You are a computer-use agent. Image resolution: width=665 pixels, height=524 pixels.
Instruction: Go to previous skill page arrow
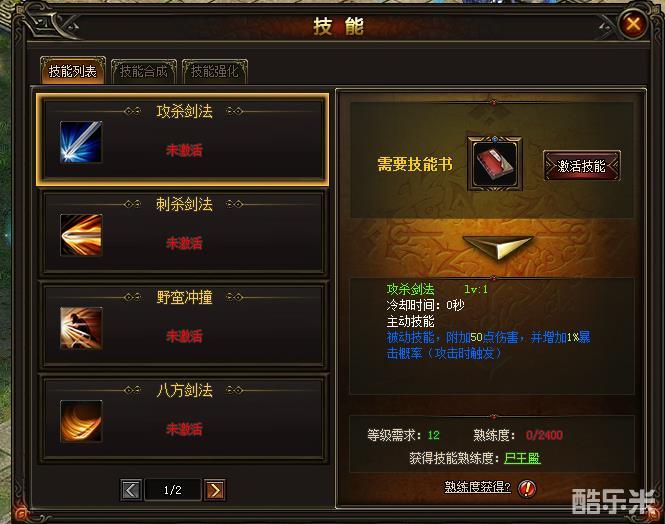coord(131,490)
